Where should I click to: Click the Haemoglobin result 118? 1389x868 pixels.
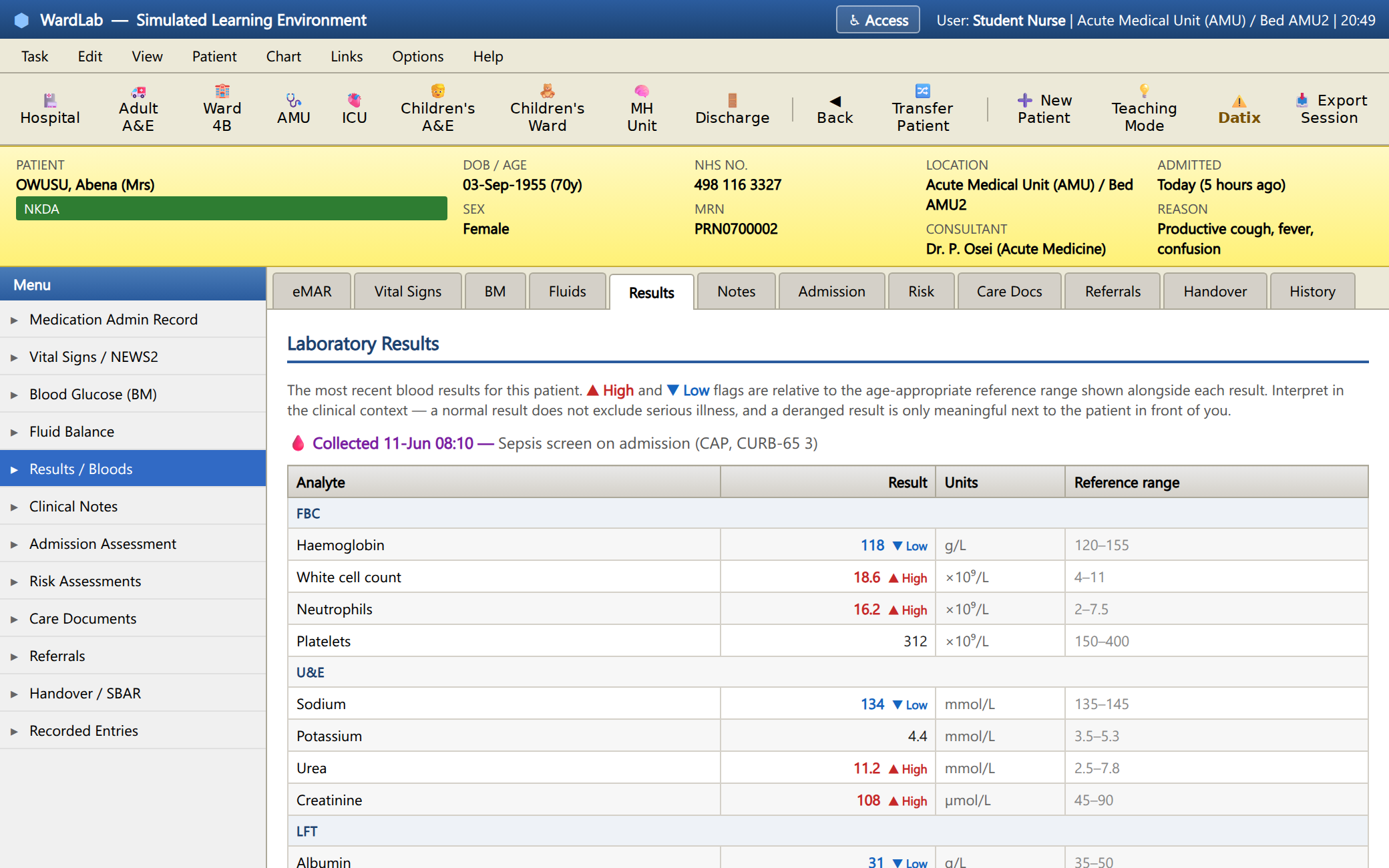pos(872,546)
